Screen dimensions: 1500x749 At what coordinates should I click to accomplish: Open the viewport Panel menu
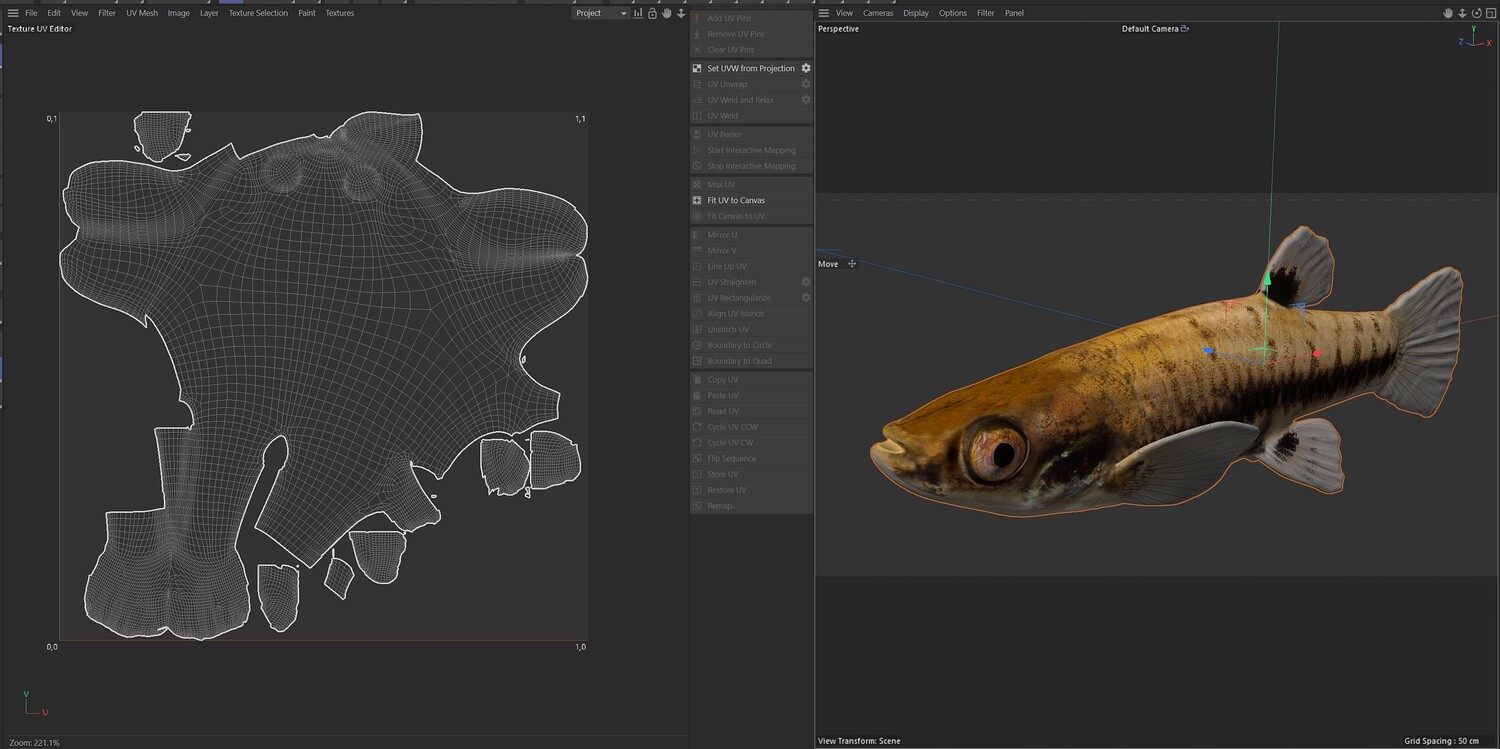point(1014,13)
